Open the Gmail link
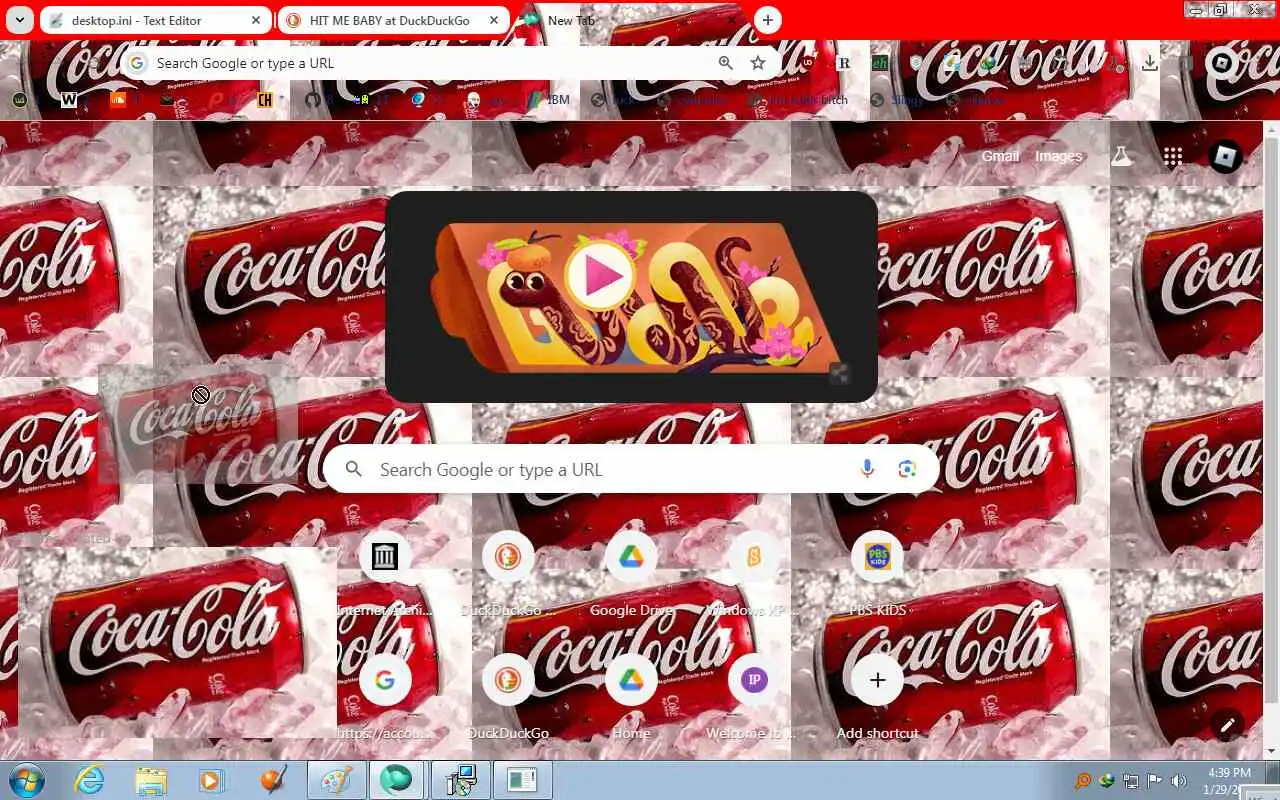Screen dimensions: 1280x800 [1000, 156]
